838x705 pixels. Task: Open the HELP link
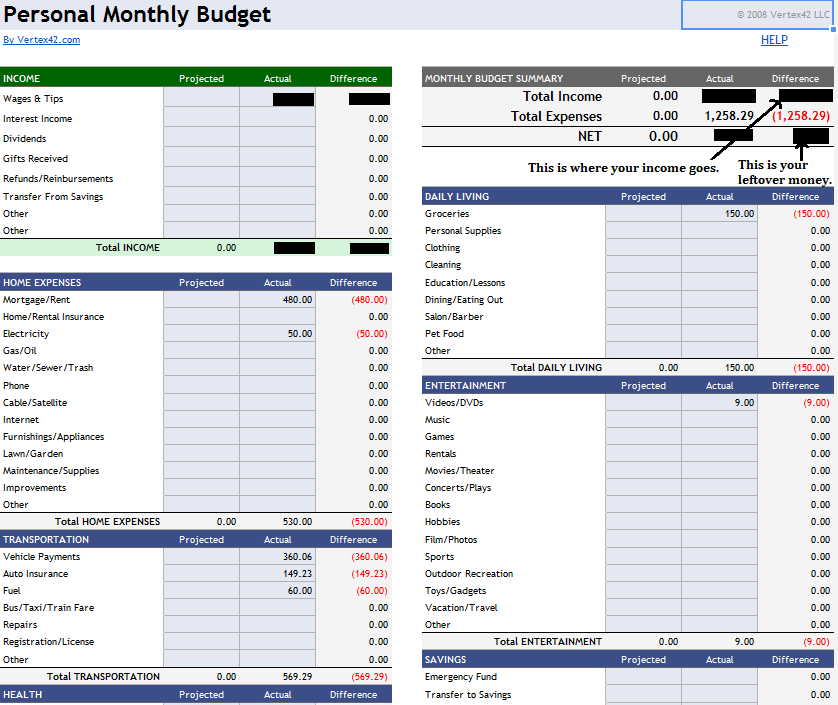coord(774,40)
